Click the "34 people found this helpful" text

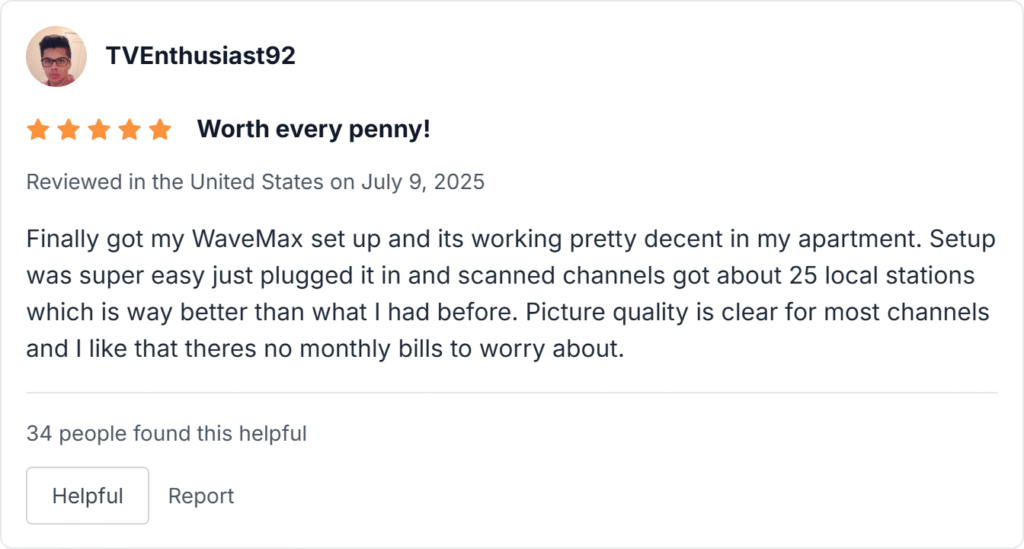click(x=166, y=434)
